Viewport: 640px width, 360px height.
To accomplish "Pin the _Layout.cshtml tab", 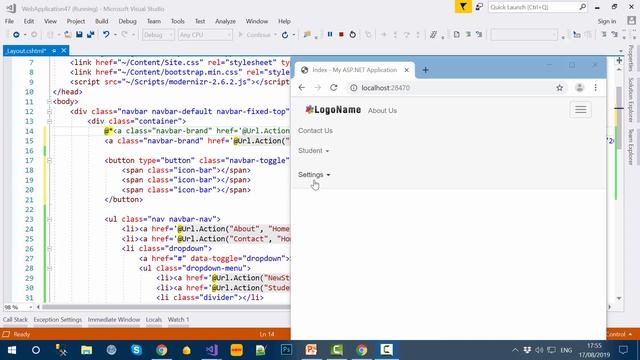I will pos(54,51).
